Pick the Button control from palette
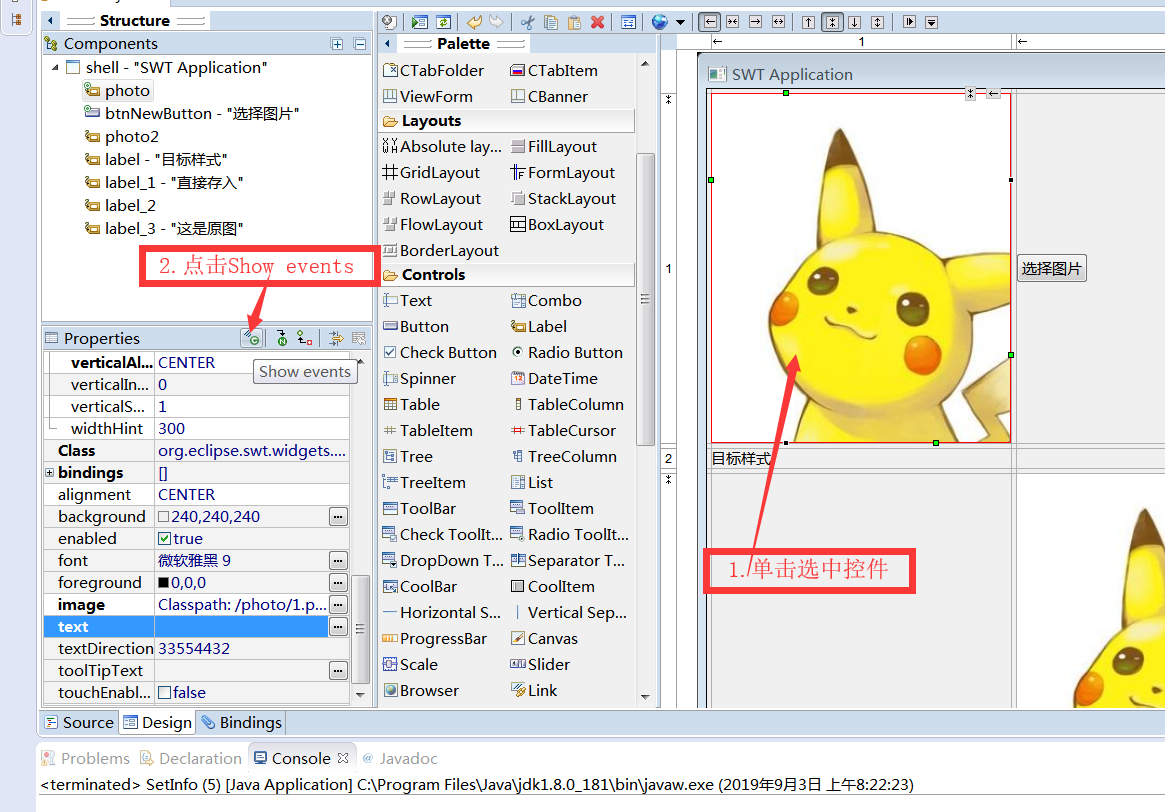Viewport: 1165px width, 812px height. click(416, 326)
